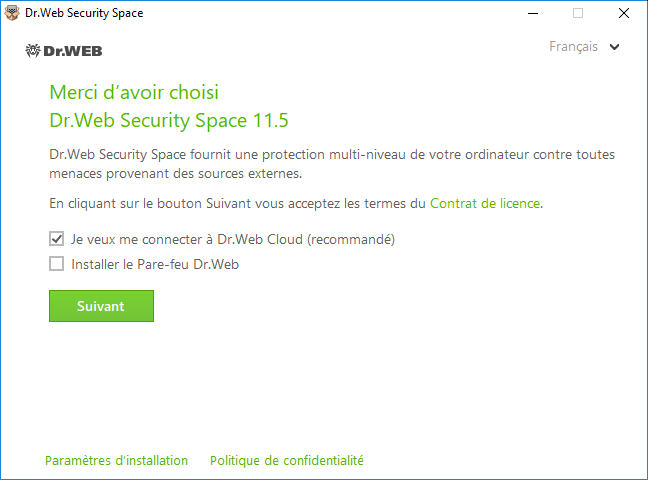The height and width of the screenshot is (480, 648).
Task: Uncheck the Dr.Web Cloud connection checkbox
Action: (56, 239)
